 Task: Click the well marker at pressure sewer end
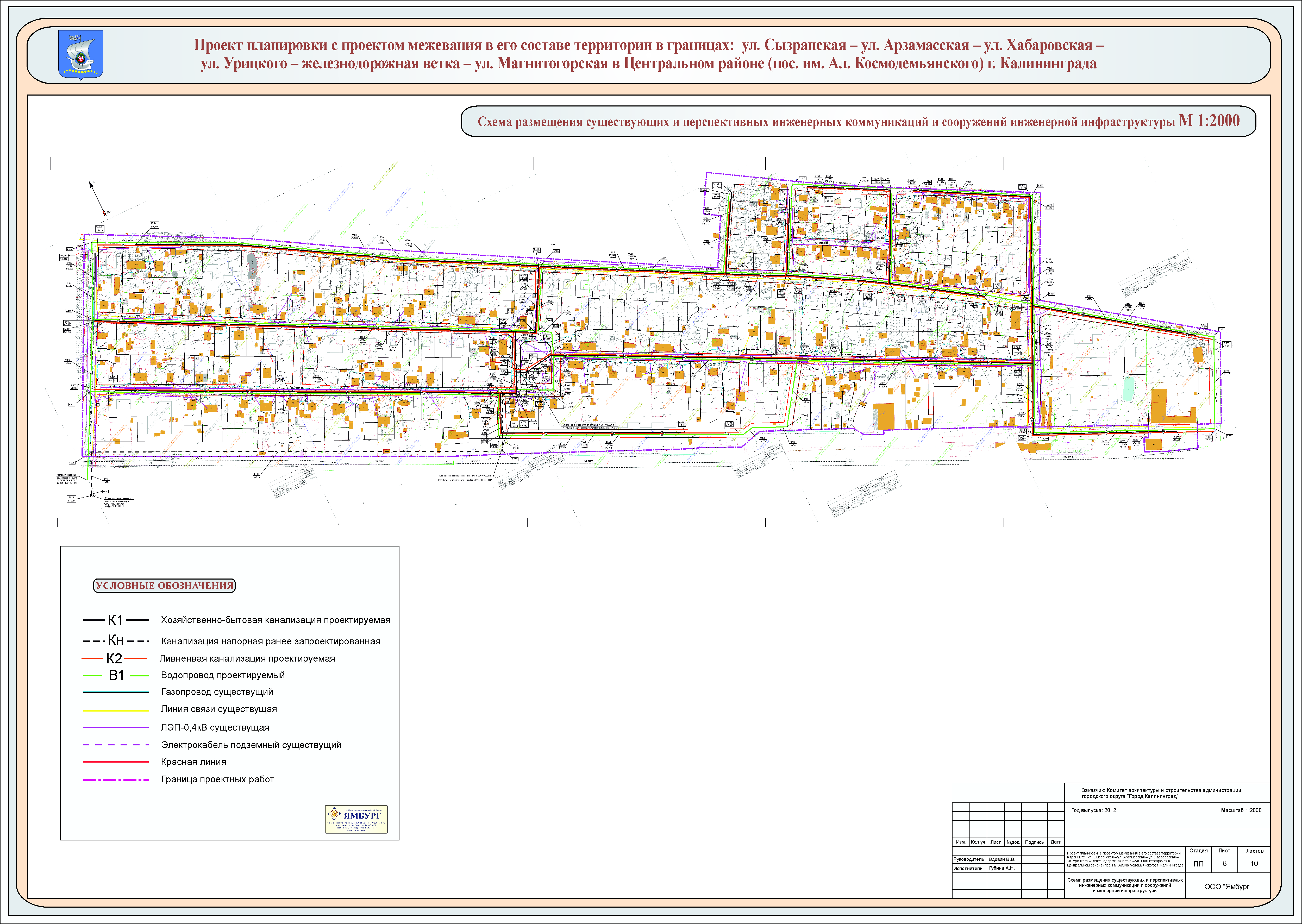point(92,495)
